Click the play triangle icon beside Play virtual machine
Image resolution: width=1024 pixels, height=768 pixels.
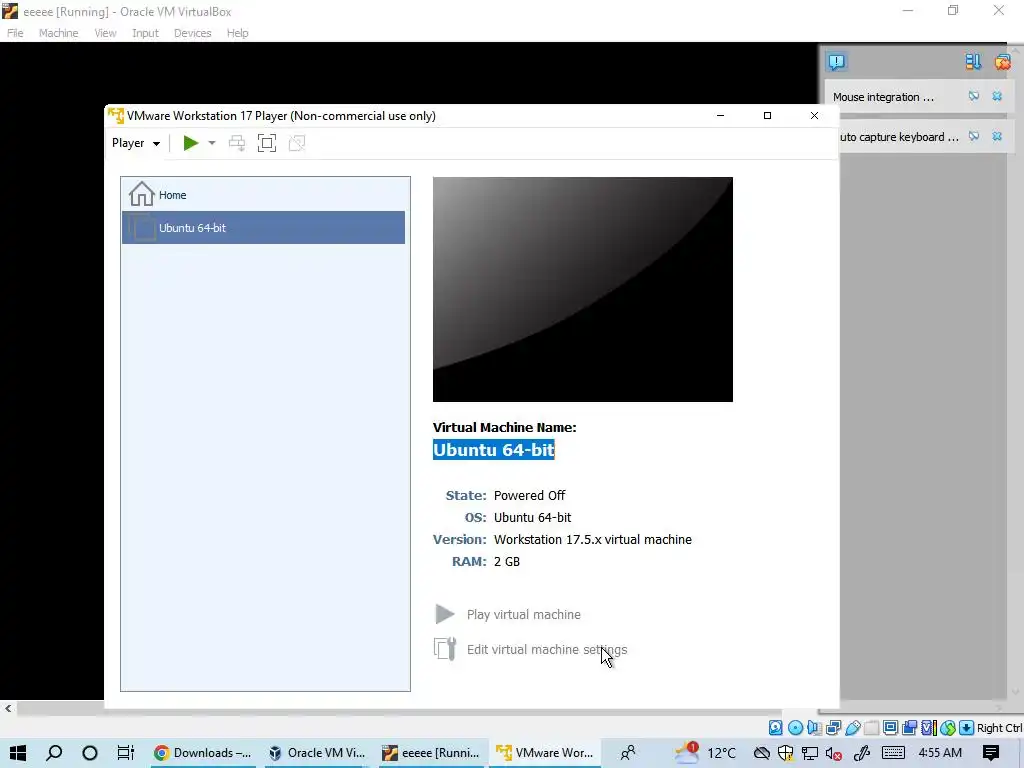point(445,614)
